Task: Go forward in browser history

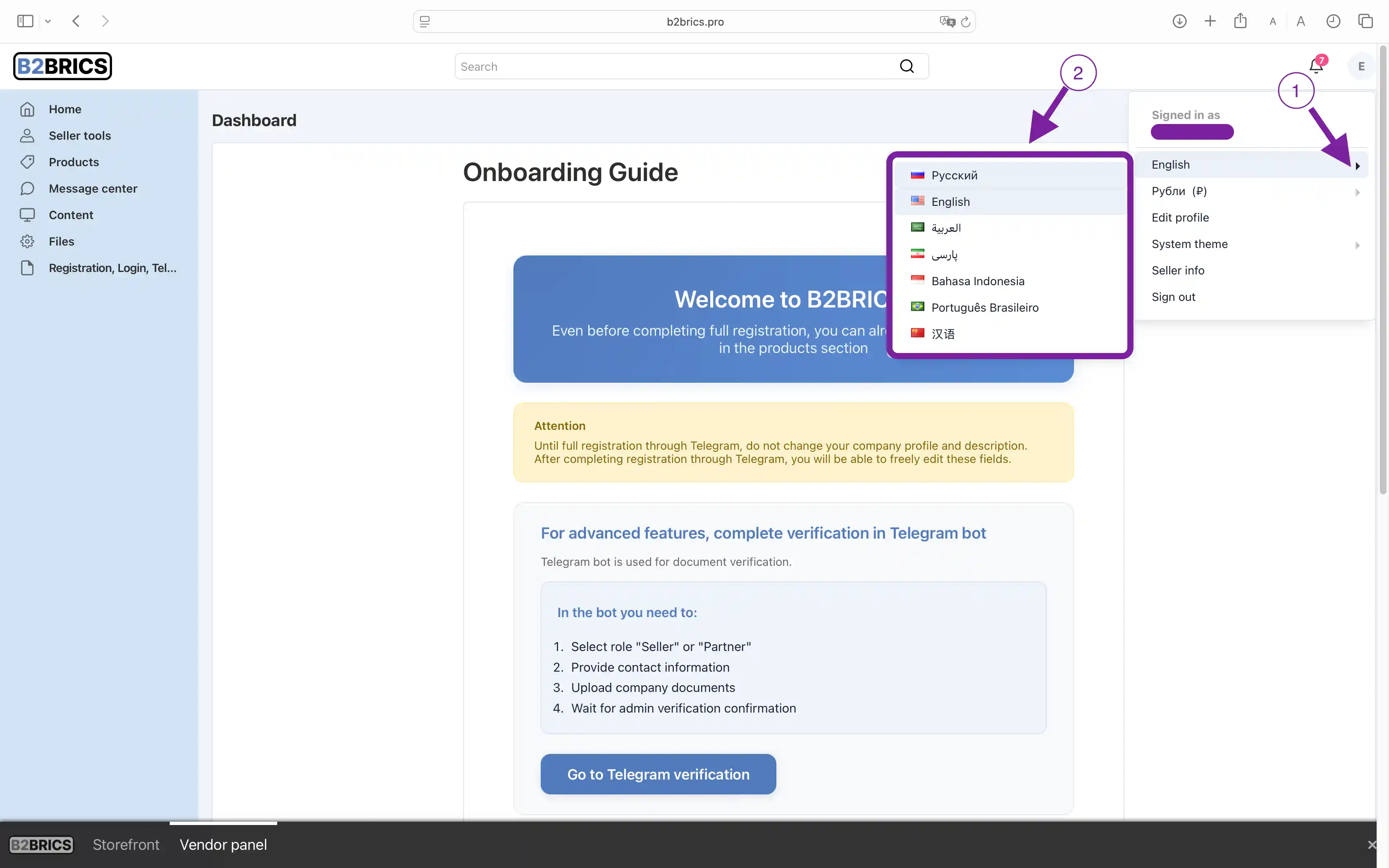Action: pyautogui.click(x=105, y=21)
